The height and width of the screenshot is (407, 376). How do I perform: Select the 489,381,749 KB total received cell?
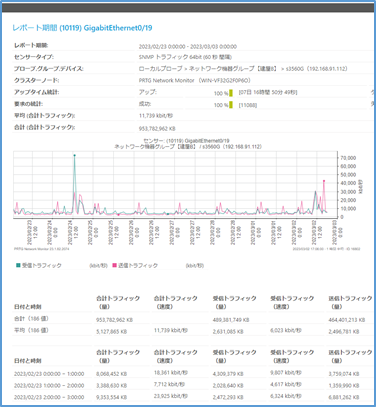(231, 320)
